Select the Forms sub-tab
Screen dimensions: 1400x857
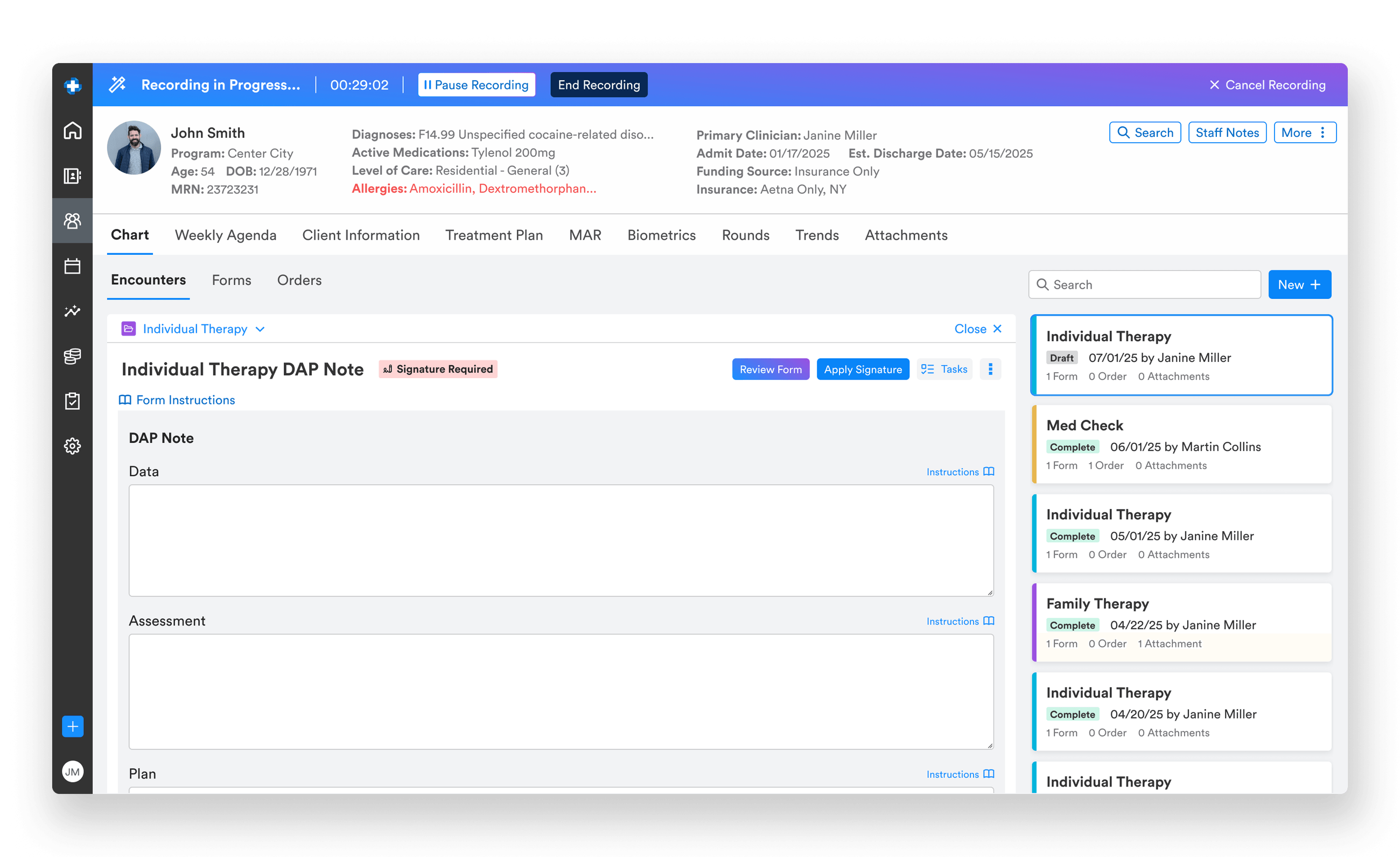click(231, 280)
